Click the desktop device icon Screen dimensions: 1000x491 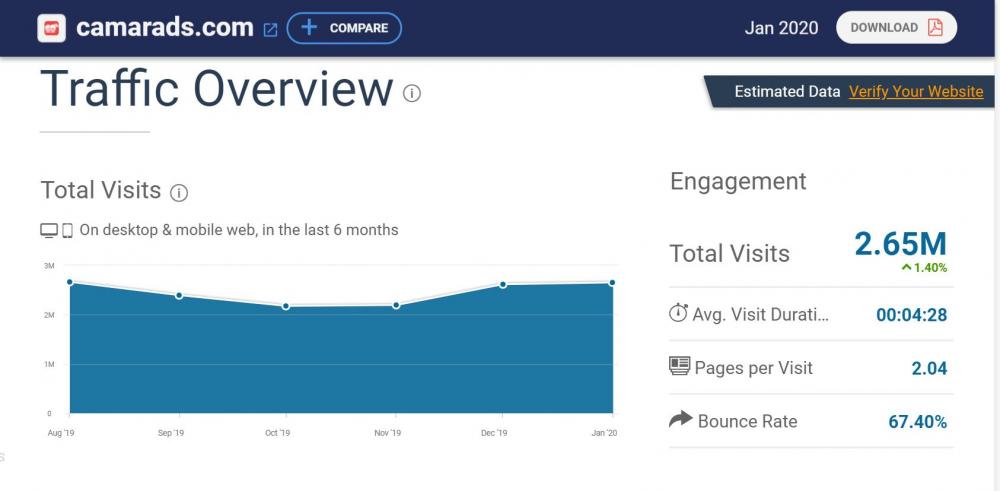(49, 231)
